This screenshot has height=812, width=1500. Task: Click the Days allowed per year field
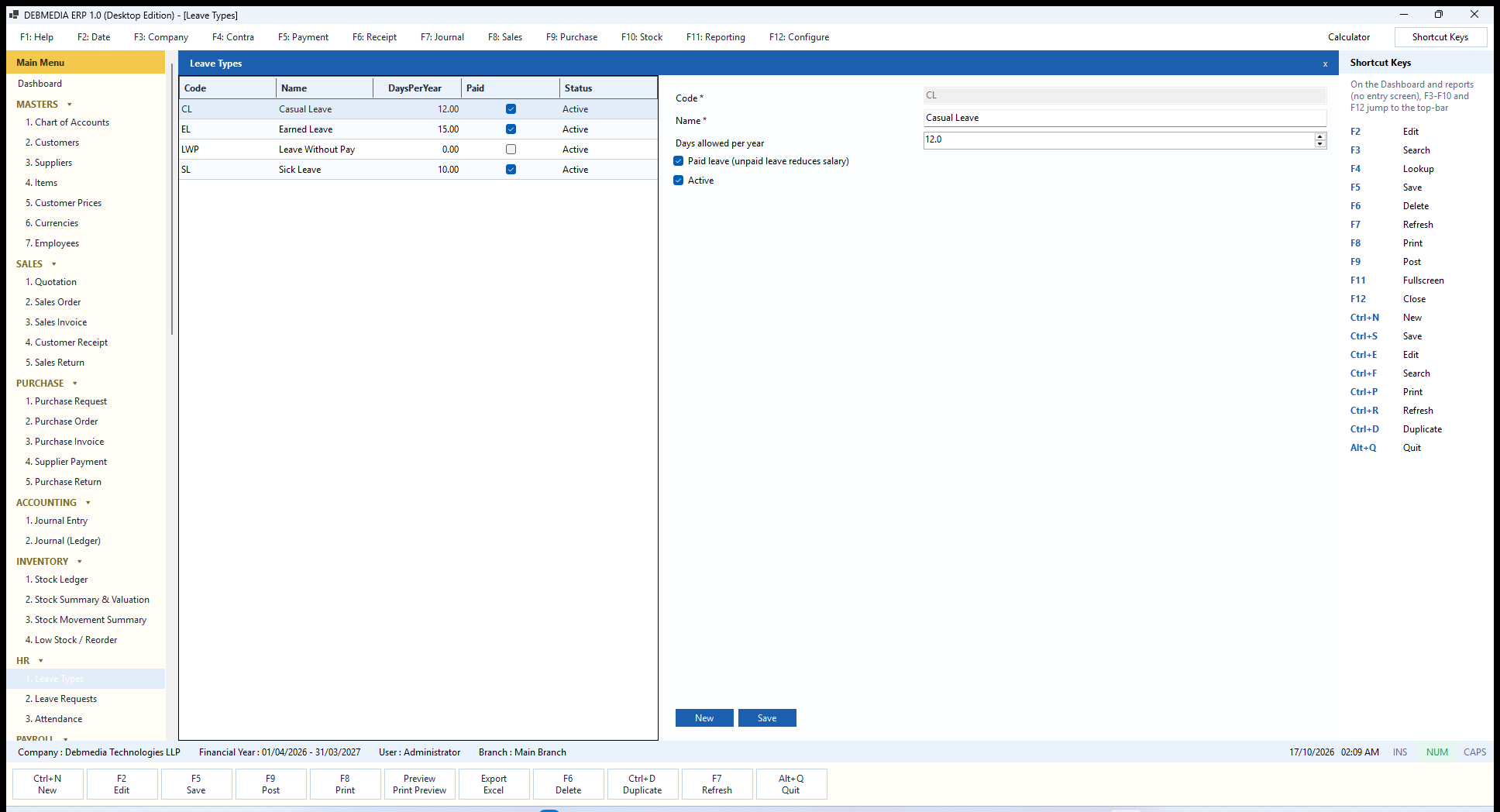(1118, 139)
